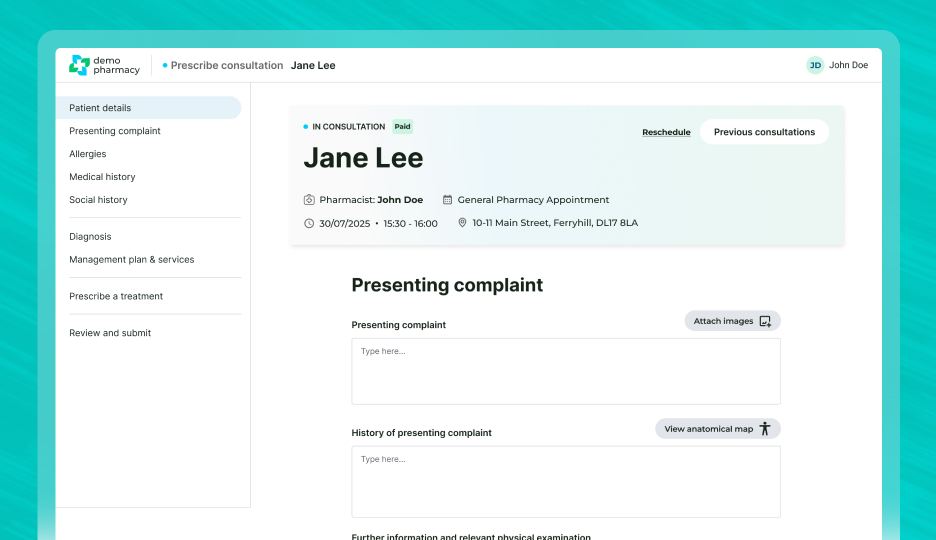Click the pharmacist badge icon
Screen dimensions: 936x540
(309, 200)
